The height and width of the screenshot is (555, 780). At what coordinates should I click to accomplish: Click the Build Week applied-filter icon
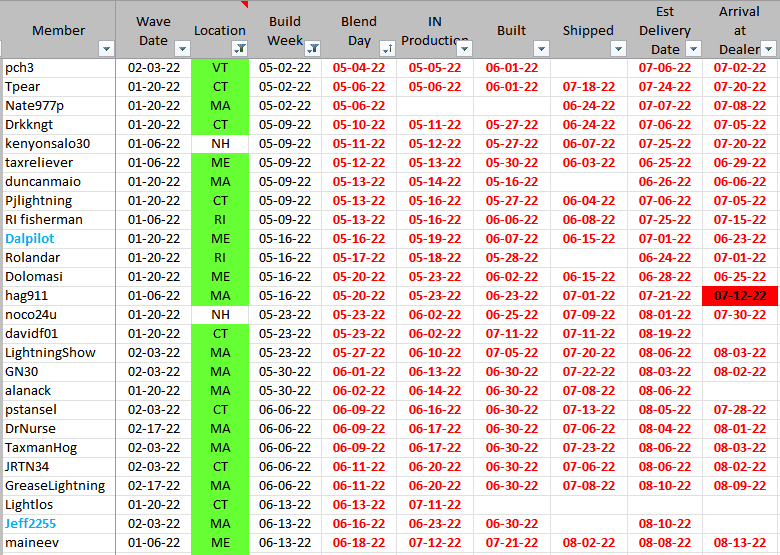[x=313, y=49]
